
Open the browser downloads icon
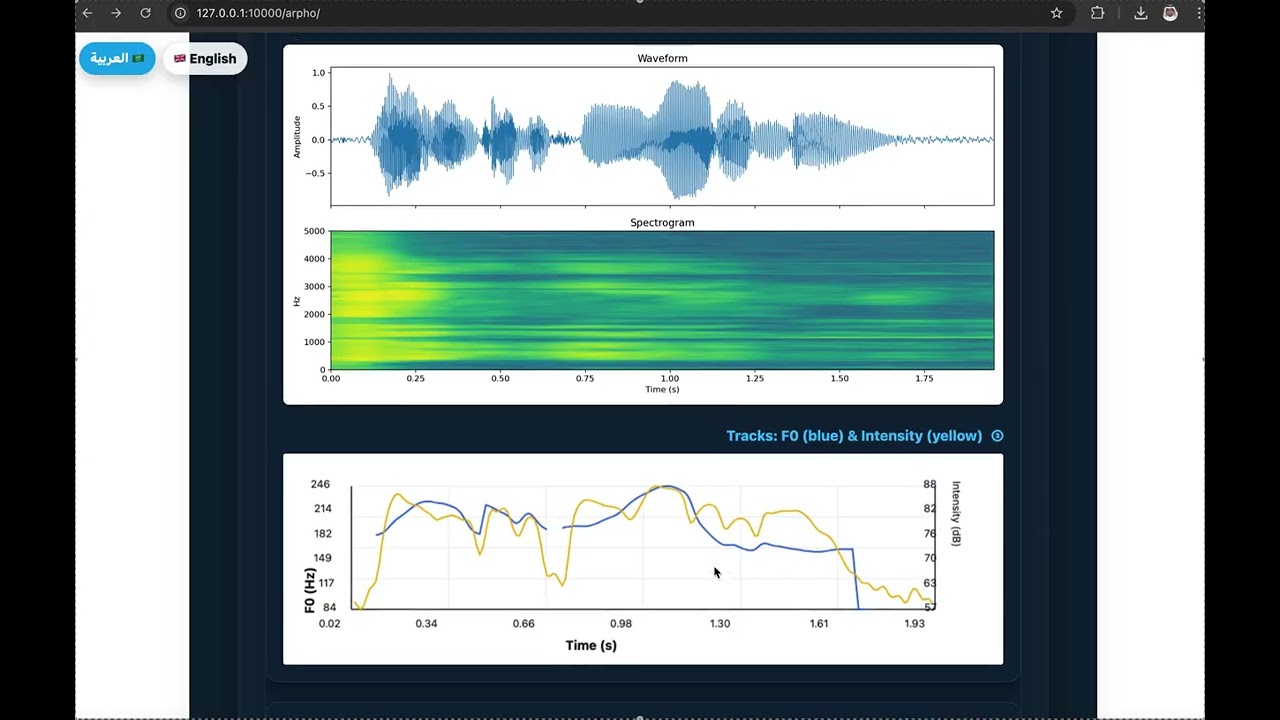1140,13
